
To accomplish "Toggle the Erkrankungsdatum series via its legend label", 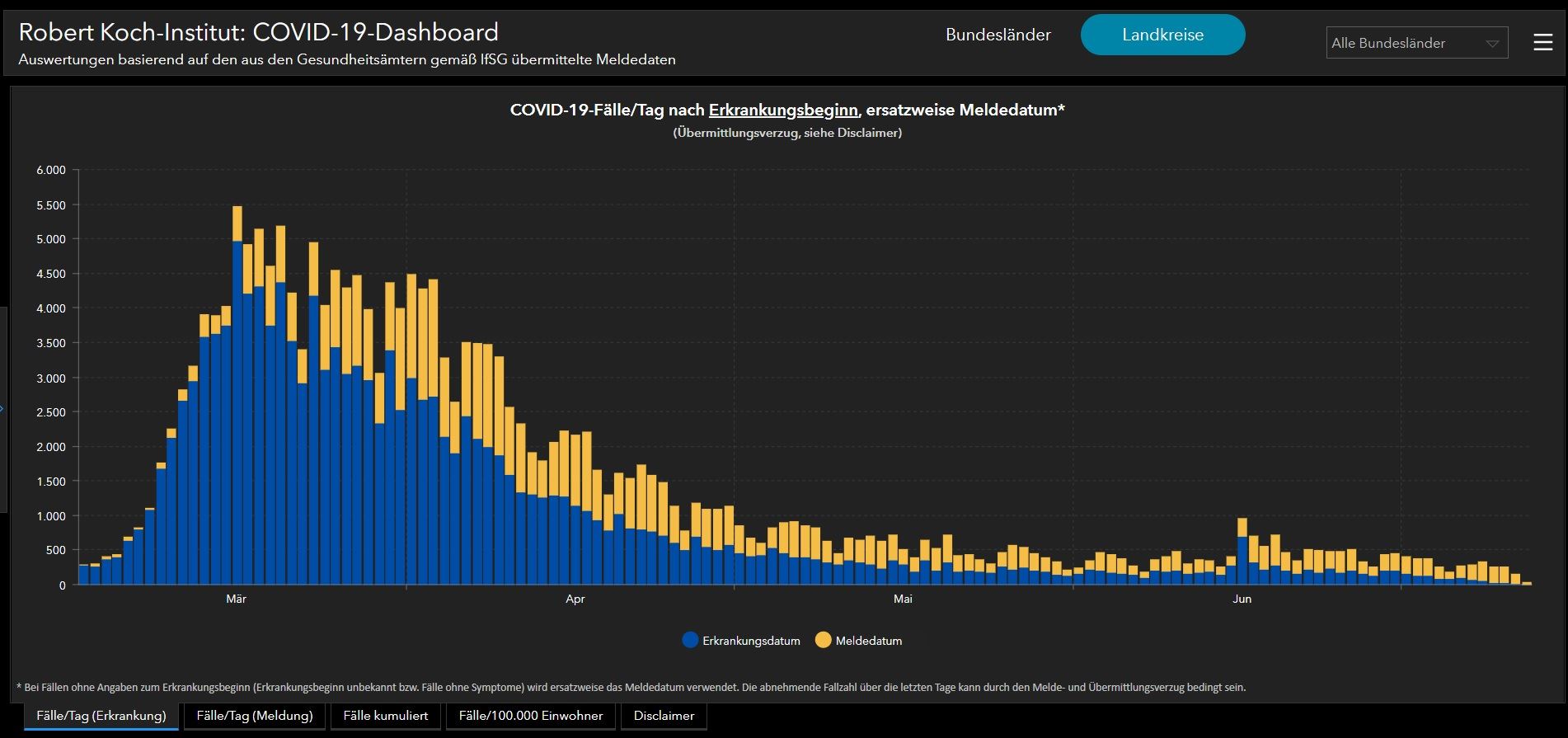I will (750, 641).
